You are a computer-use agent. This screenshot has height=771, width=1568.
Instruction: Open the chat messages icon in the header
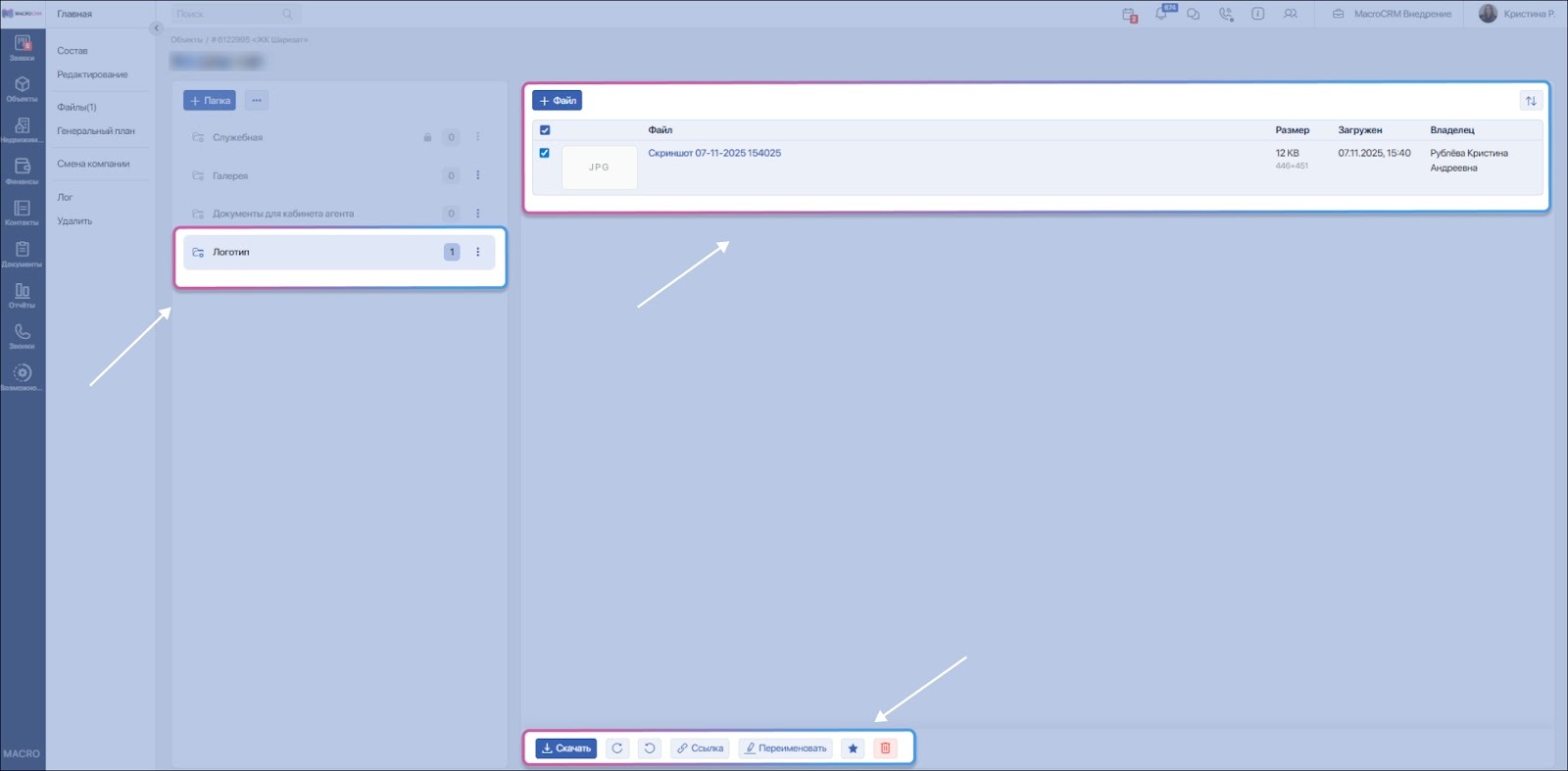pyautogui.click(x=1193, y=14)
